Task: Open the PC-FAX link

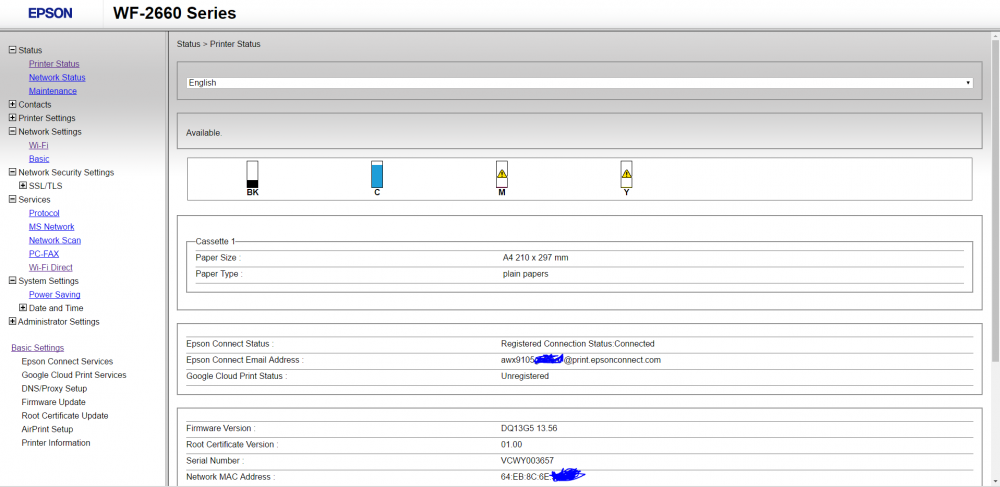Action: click(43, 254)
